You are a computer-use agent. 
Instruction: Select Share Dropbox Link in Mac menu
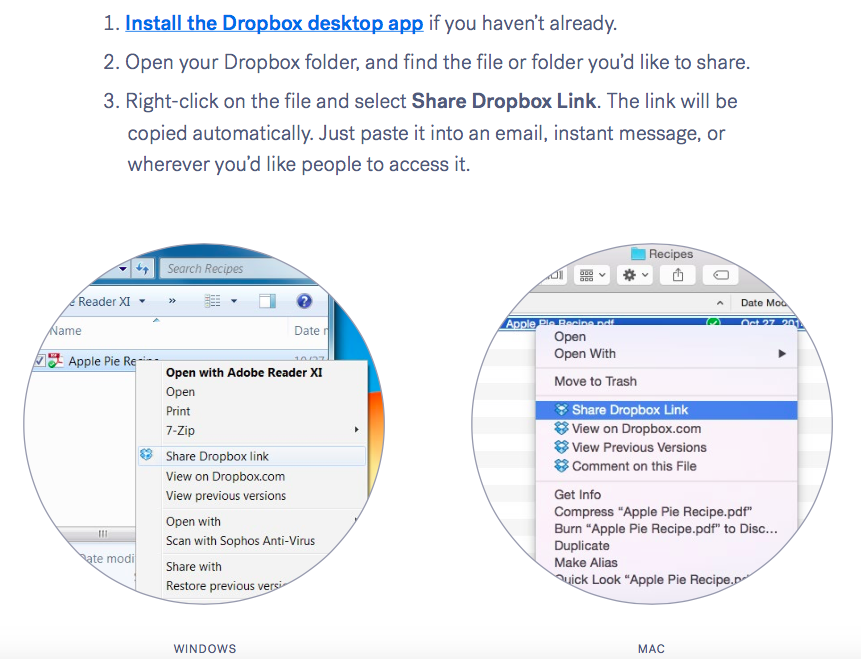pos(667,410)
